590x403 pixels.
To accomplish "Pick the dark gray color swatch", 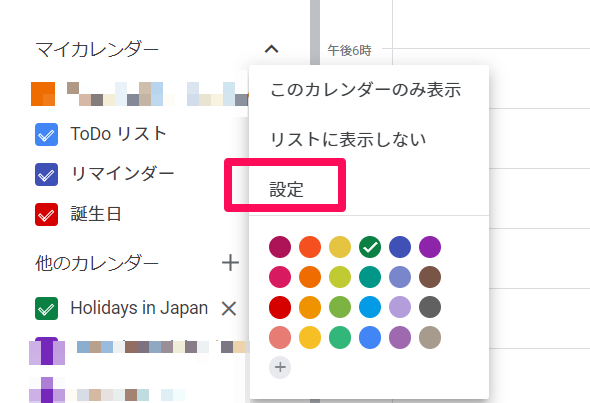I will pyautogui.click(x=430, y=307).
